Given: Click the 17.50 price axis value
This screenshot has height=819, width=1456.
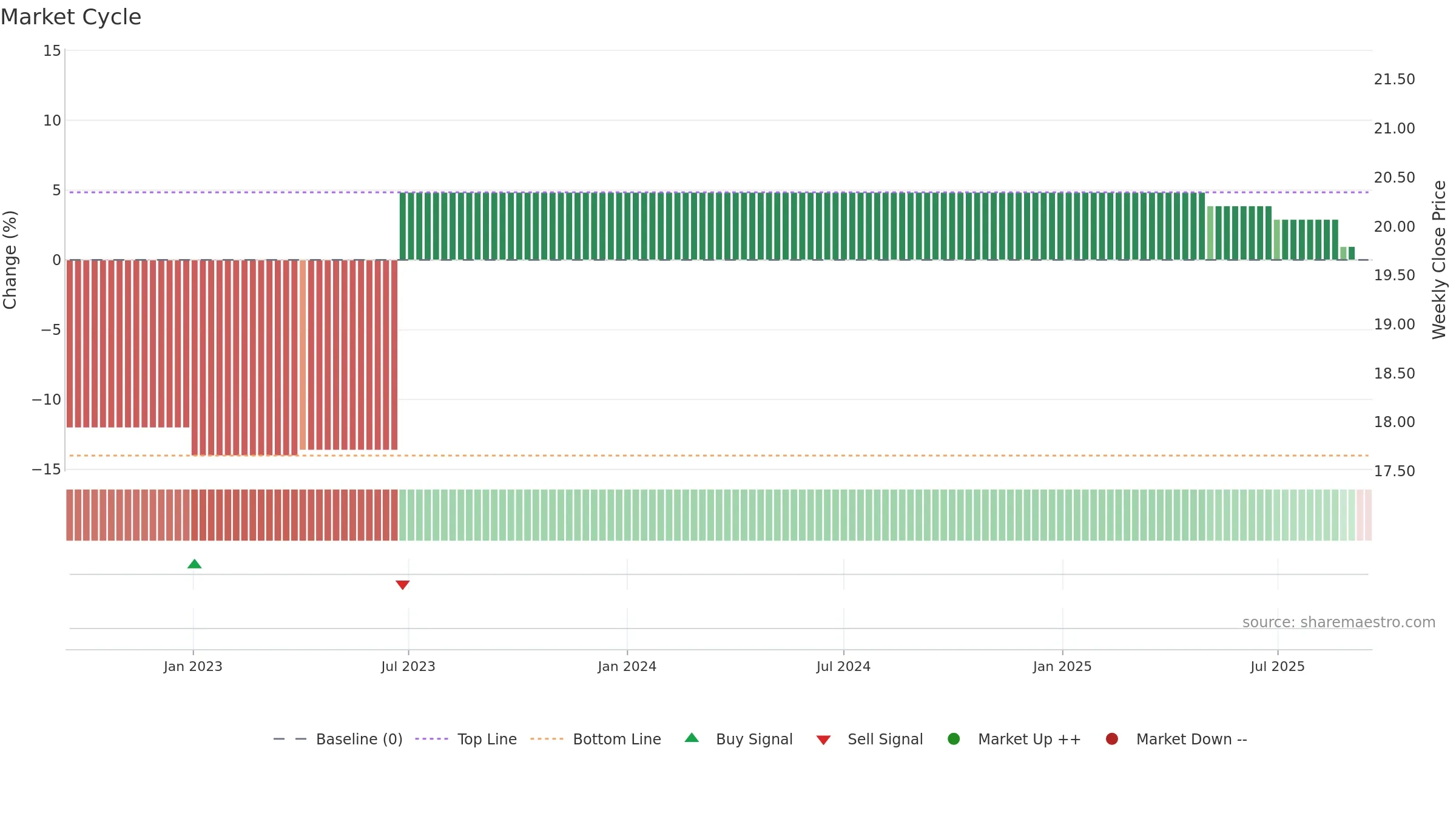Looking at the screenshot, I should [1394, 471].
